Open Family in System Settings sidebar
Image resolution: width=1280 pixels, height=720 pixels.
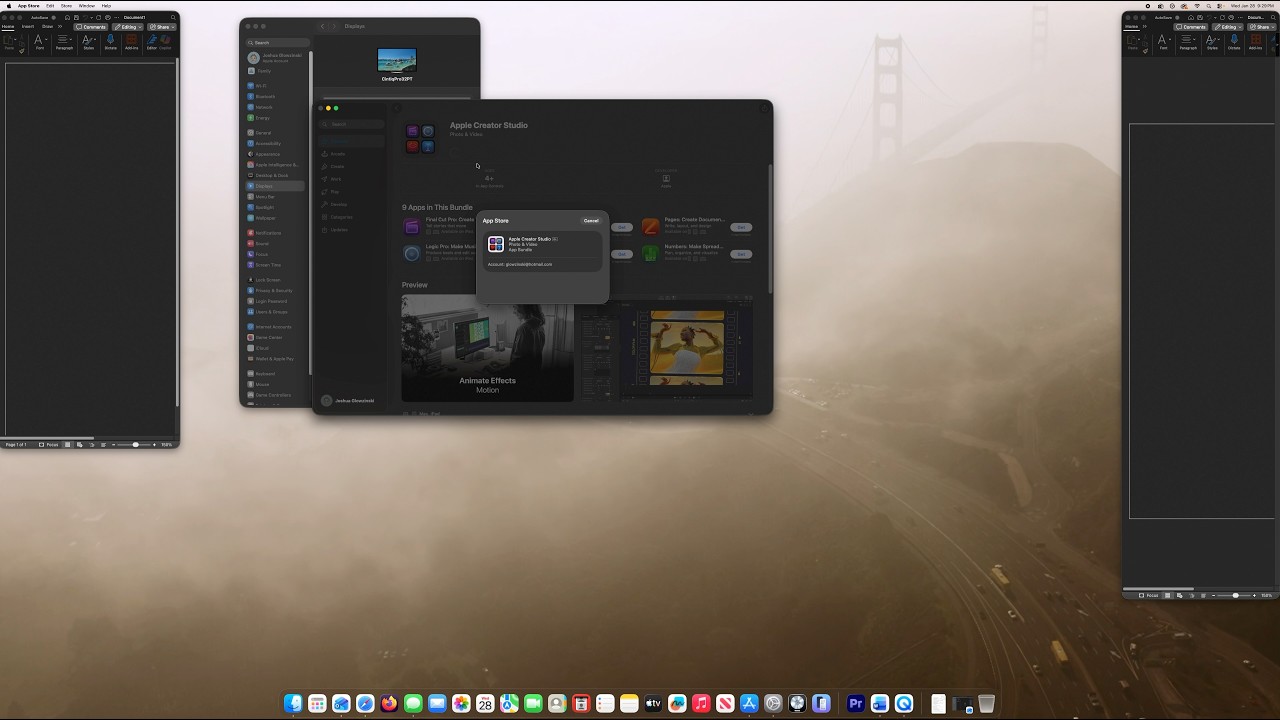tap(277, 71)
